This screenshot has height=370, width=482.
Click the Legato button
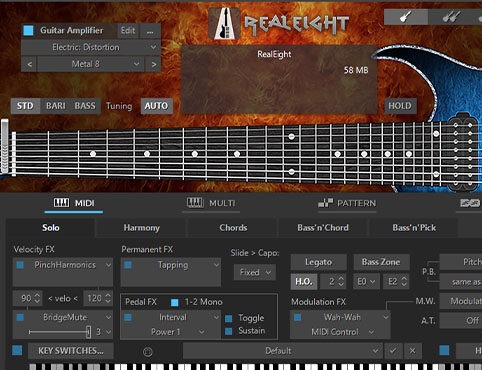318,262
